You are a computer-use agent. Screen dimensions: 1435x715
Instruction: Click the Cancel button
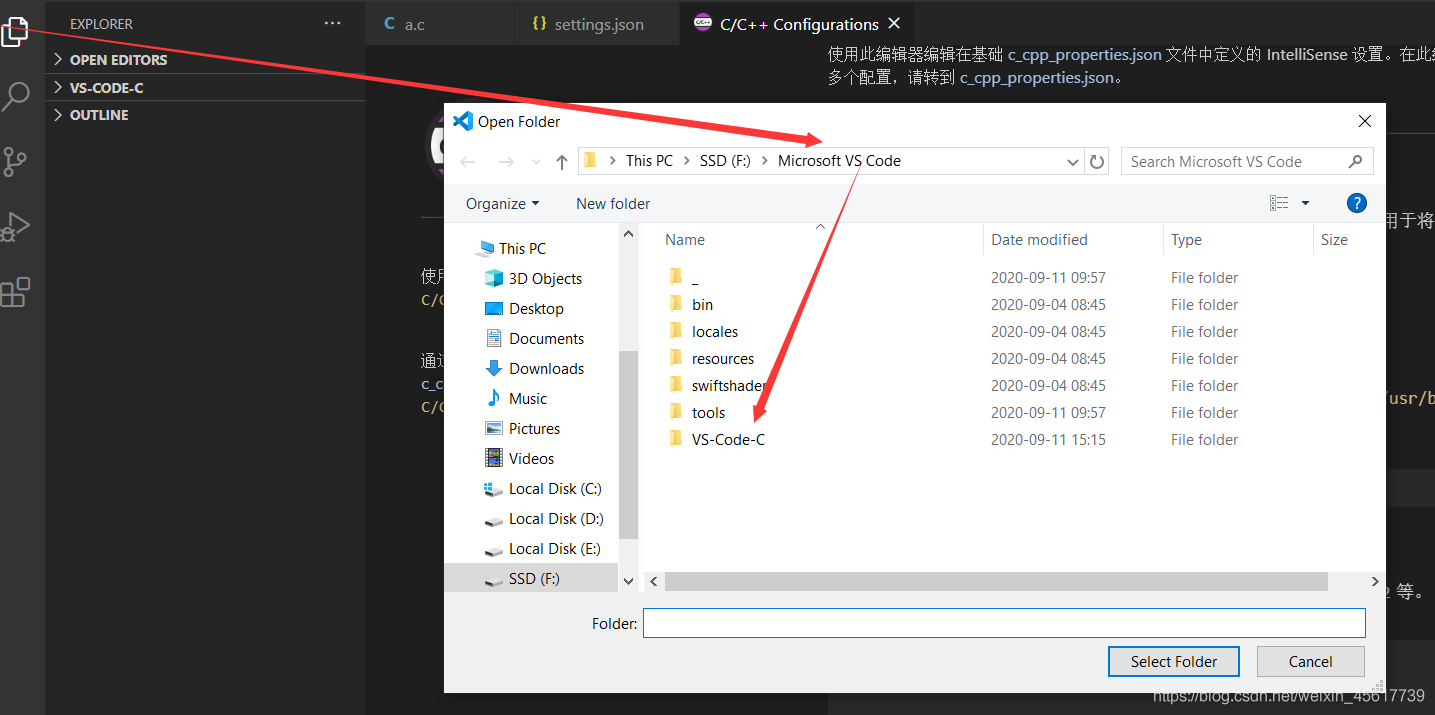[x=1310, y=661]
